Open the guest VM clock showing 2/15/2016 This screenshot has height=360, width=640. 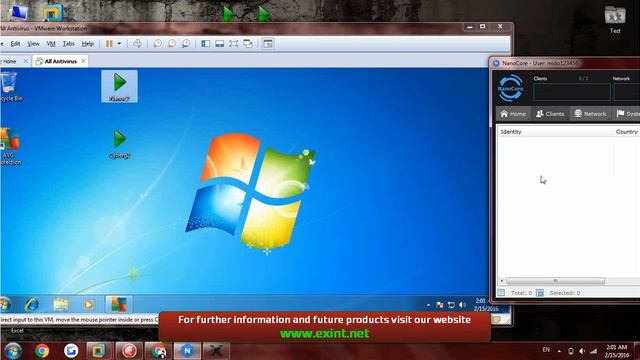485,305
